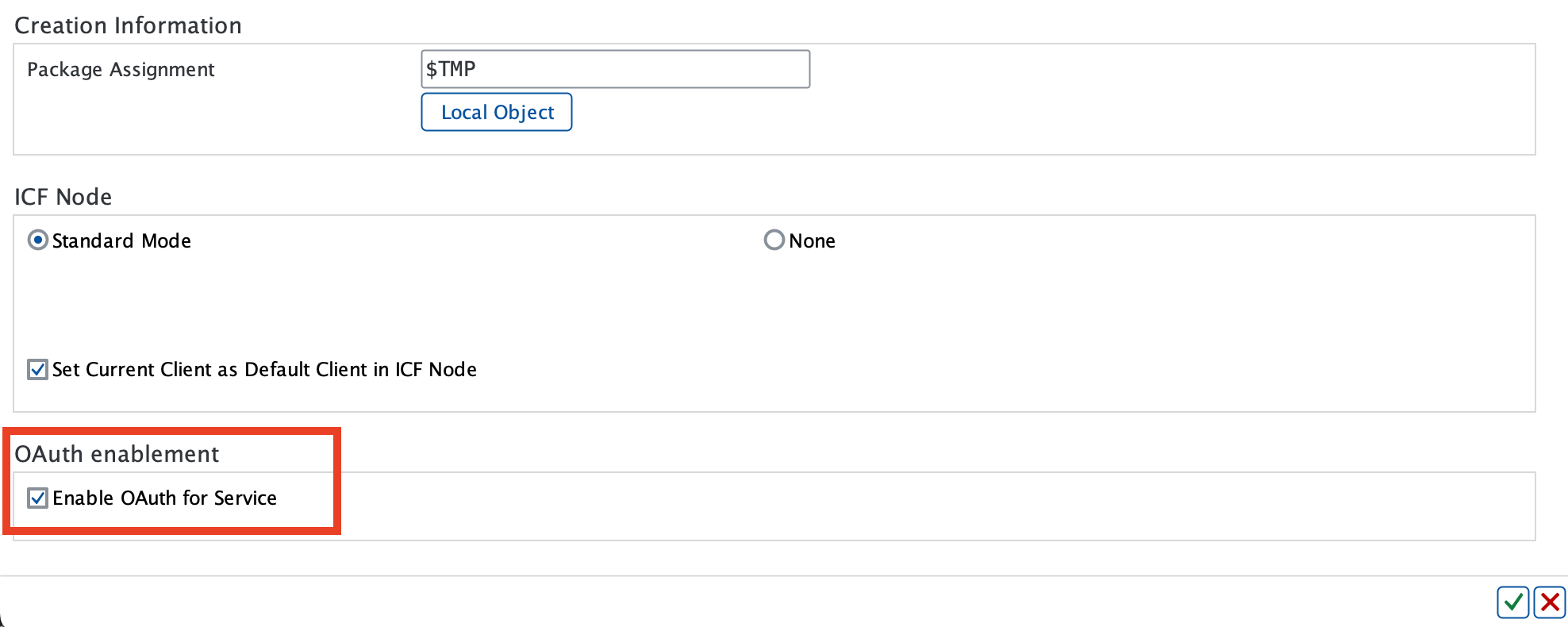Select the Standard Mode radio button

point(37,240)
